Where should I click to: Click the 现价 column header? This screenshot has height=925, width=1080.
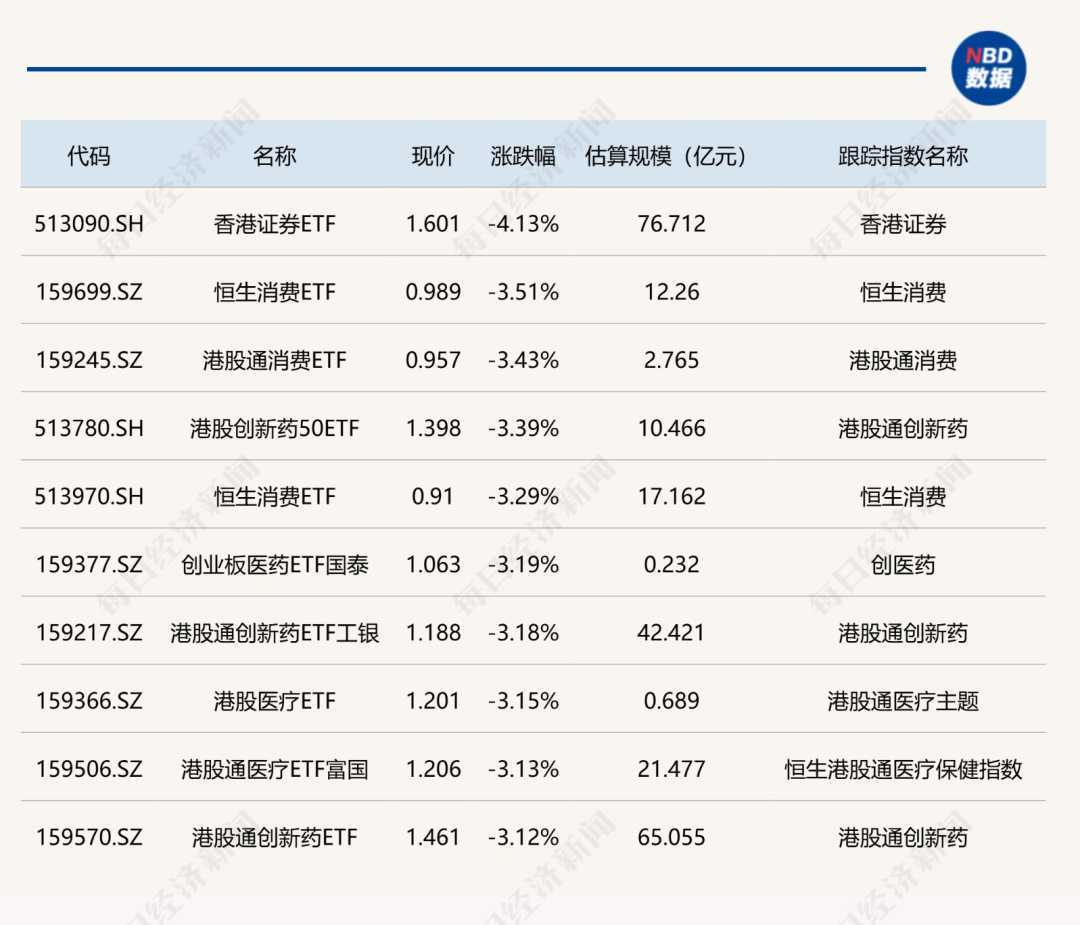[x=433, y=156]
